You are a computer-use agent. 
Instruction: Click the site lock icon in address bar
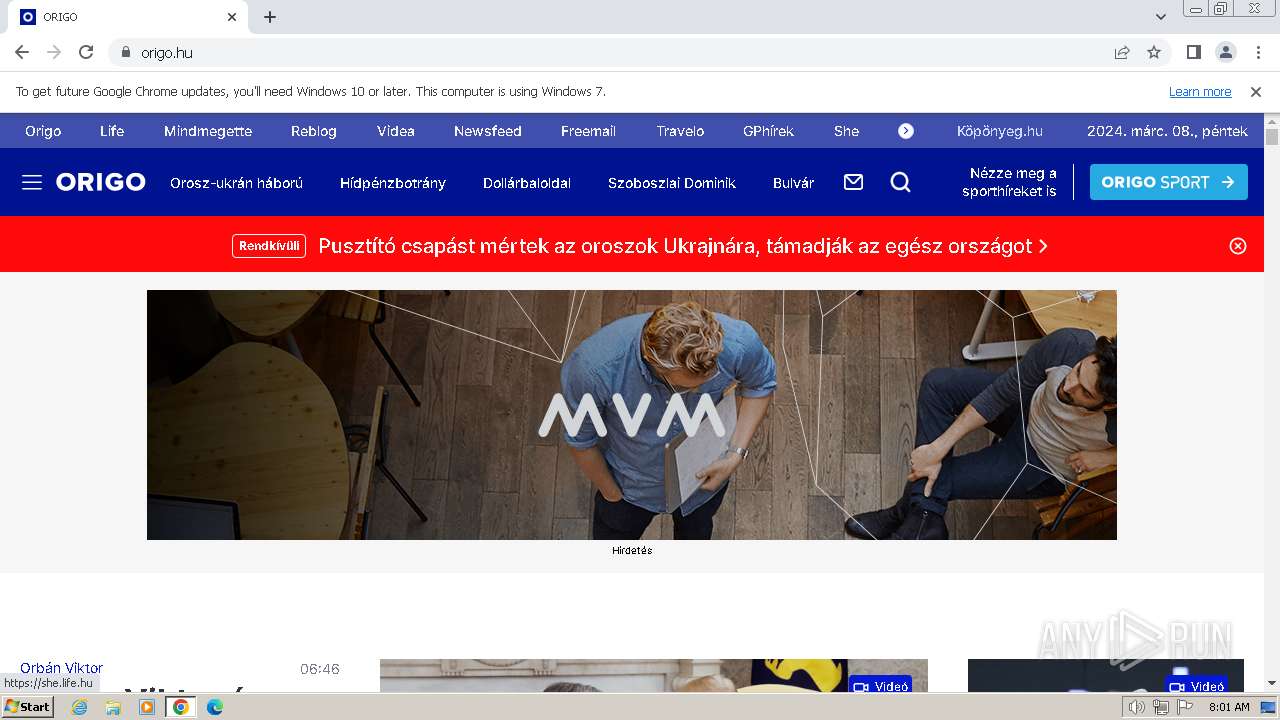125,52
